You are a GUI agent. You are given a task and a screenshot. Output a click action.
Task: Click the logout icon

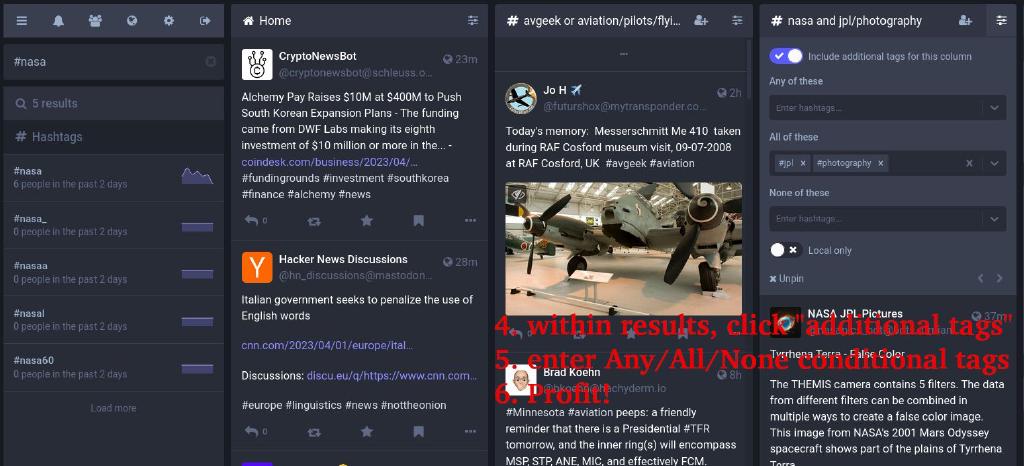coord(205,21)
